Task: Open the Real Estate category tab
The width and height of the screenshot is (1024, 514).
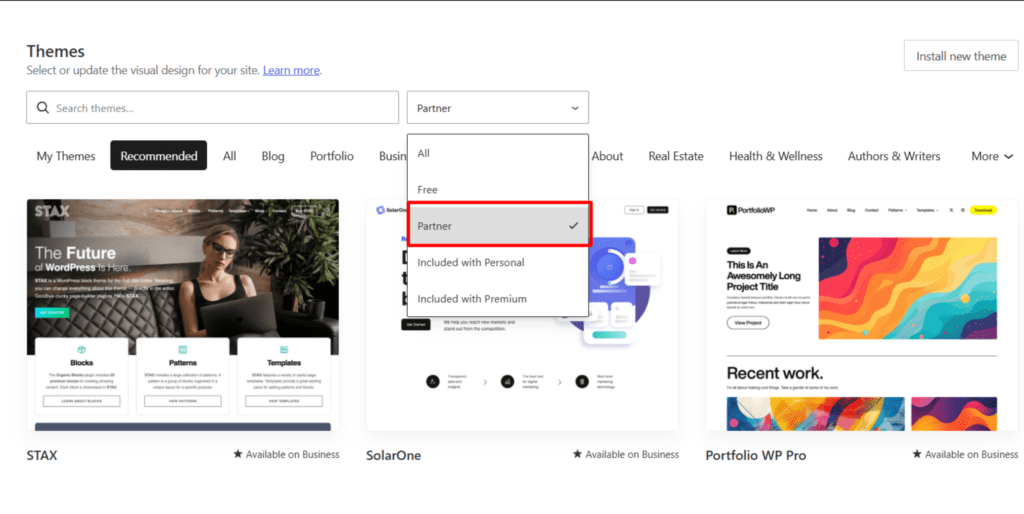Action: 676,156
